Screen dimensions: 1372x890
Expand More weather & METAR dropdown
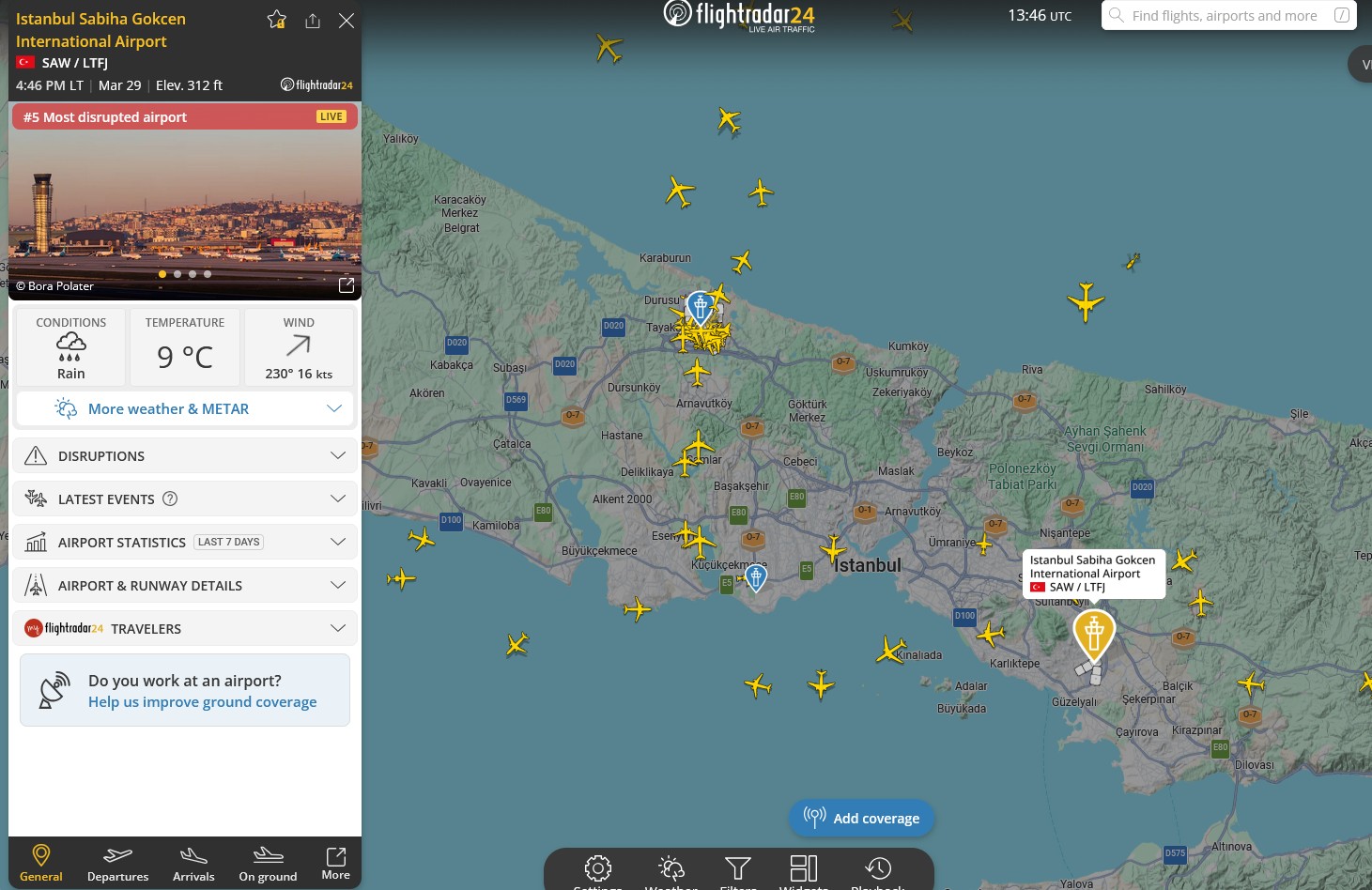click(185, 409)
